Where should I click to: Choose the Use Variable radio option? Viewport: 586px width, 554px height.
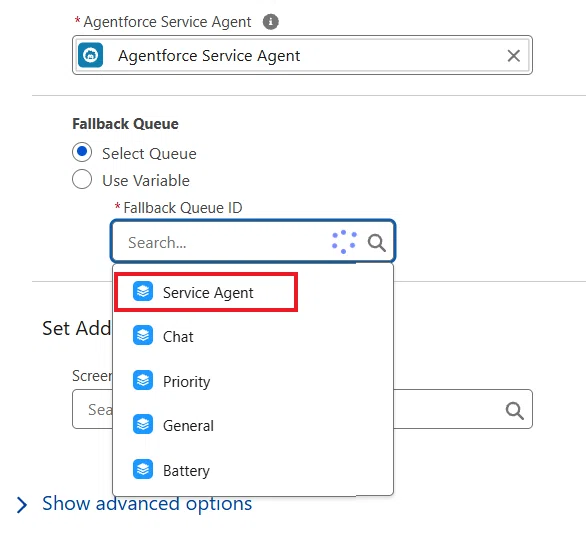point(82,179)
